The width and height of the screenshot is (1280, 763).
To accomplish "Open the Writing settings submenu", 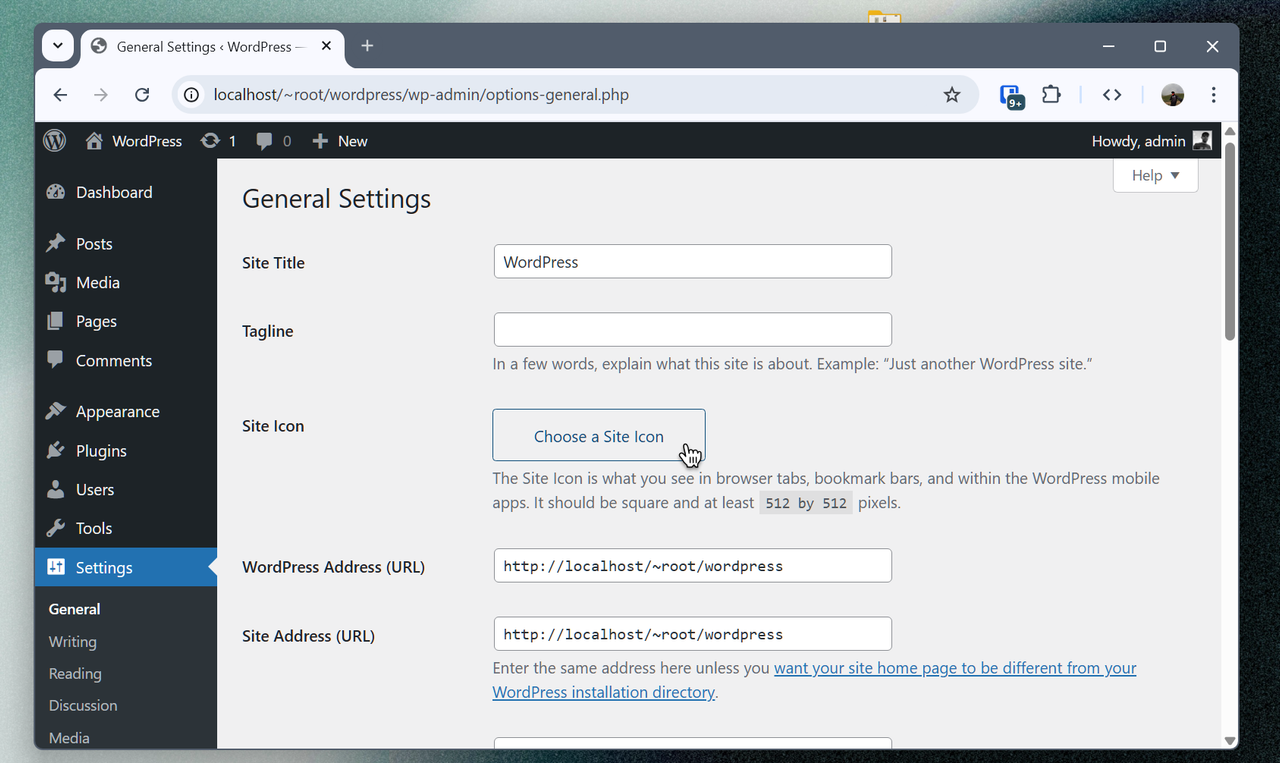I will coord(73,641).
